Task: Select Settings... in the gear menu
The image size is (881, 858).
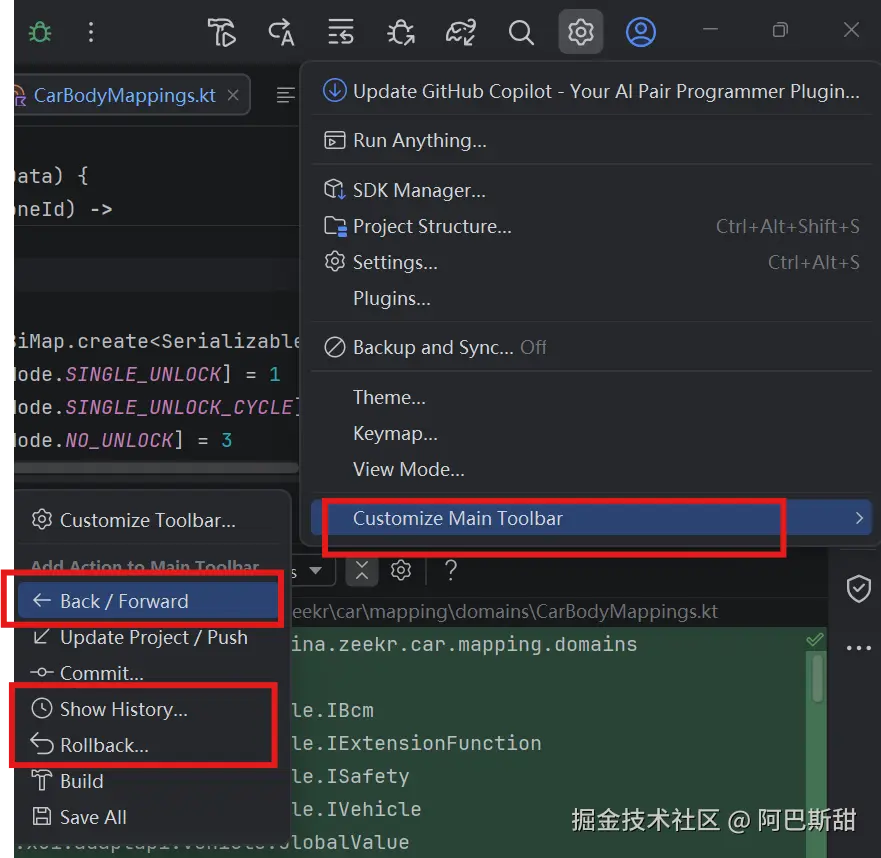Action: click(x=591, y=262)
